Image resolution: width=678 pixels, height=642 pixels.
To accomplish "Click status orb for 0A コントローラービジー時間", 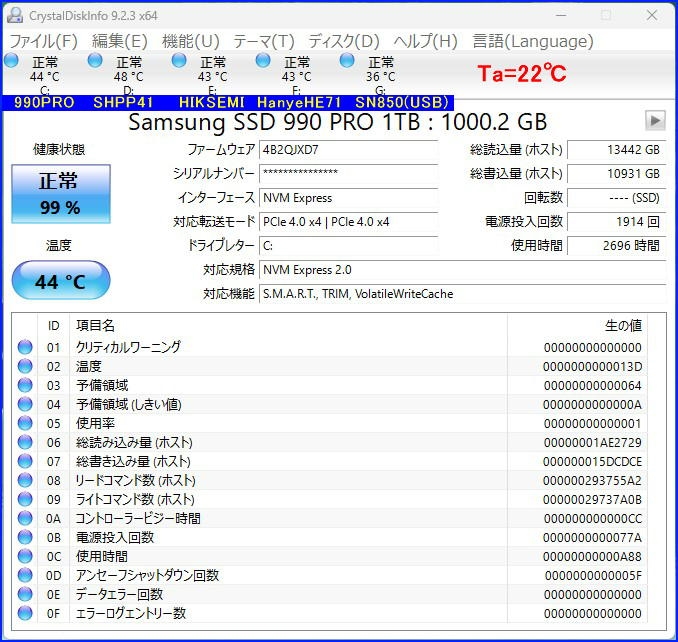I will pos(25,518).
